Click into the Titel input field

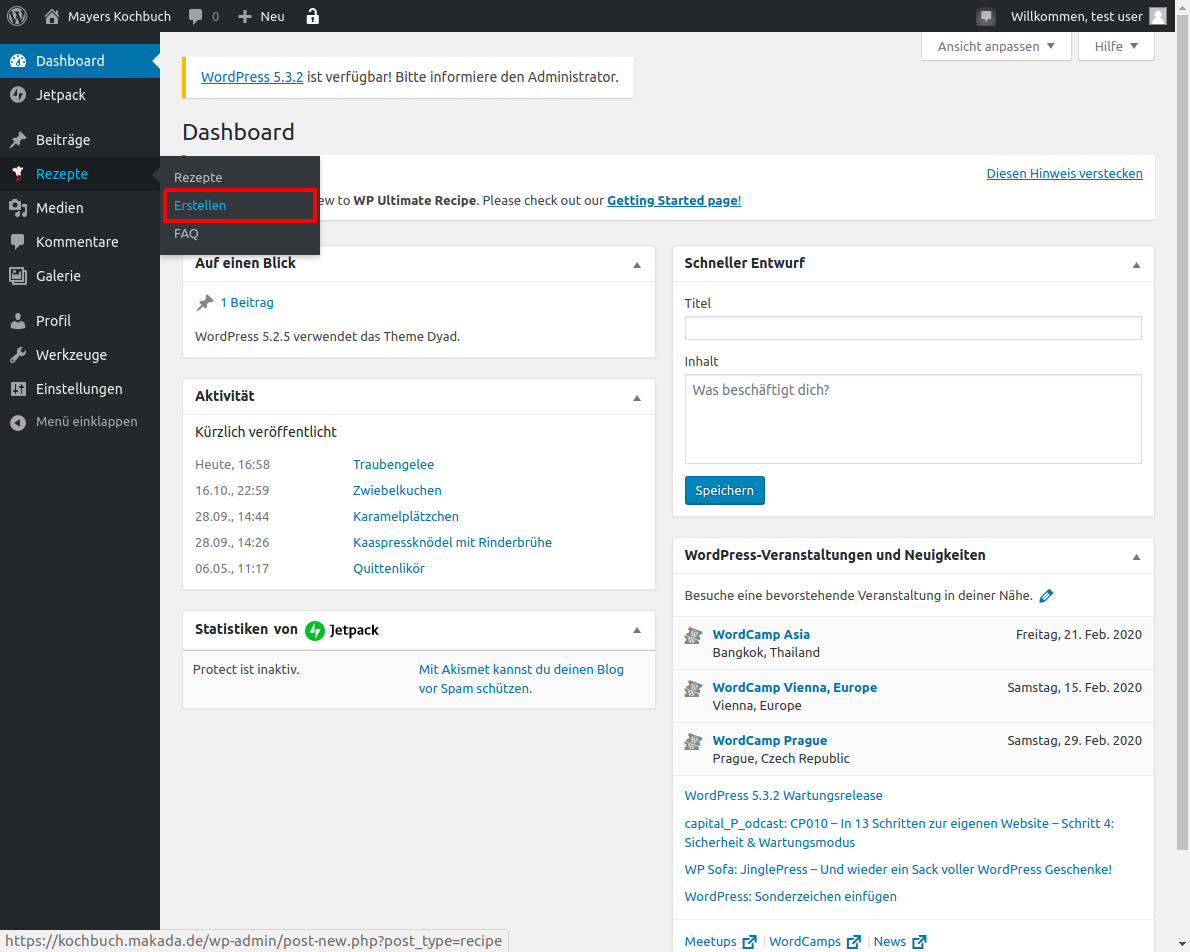click(912, 328)
